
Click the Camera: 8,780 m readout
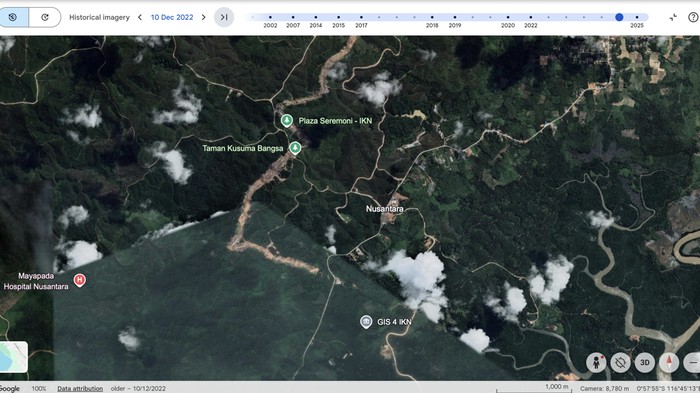[x=604, y=389]
